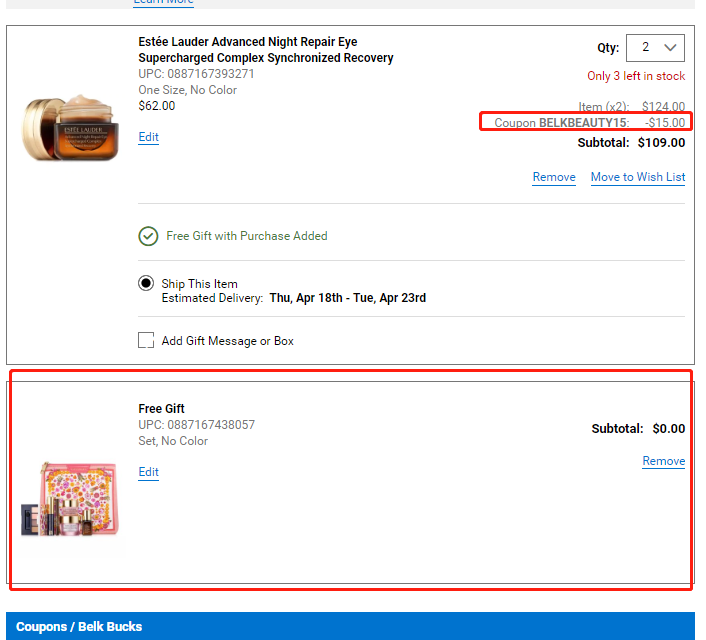Click the Item (x2) $124.00 line
This screenshot has height=640, width=706.
click(x=631, y=107)
